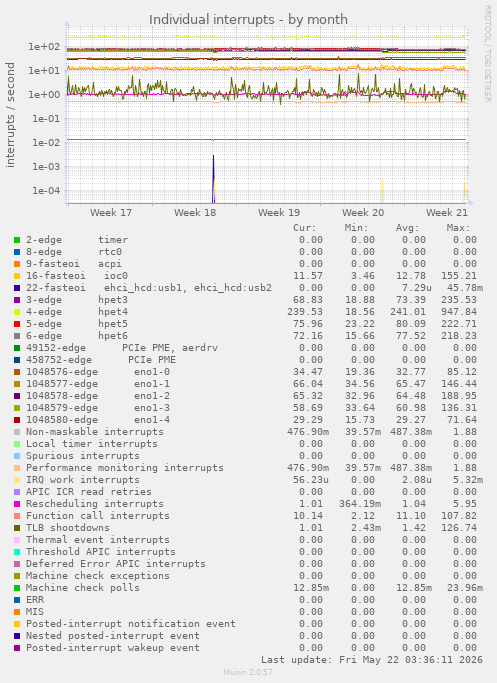Click the red 5-edge hpet5 legend swatch
This screenshot has width=497, height=683.
[x=17, y=324]
